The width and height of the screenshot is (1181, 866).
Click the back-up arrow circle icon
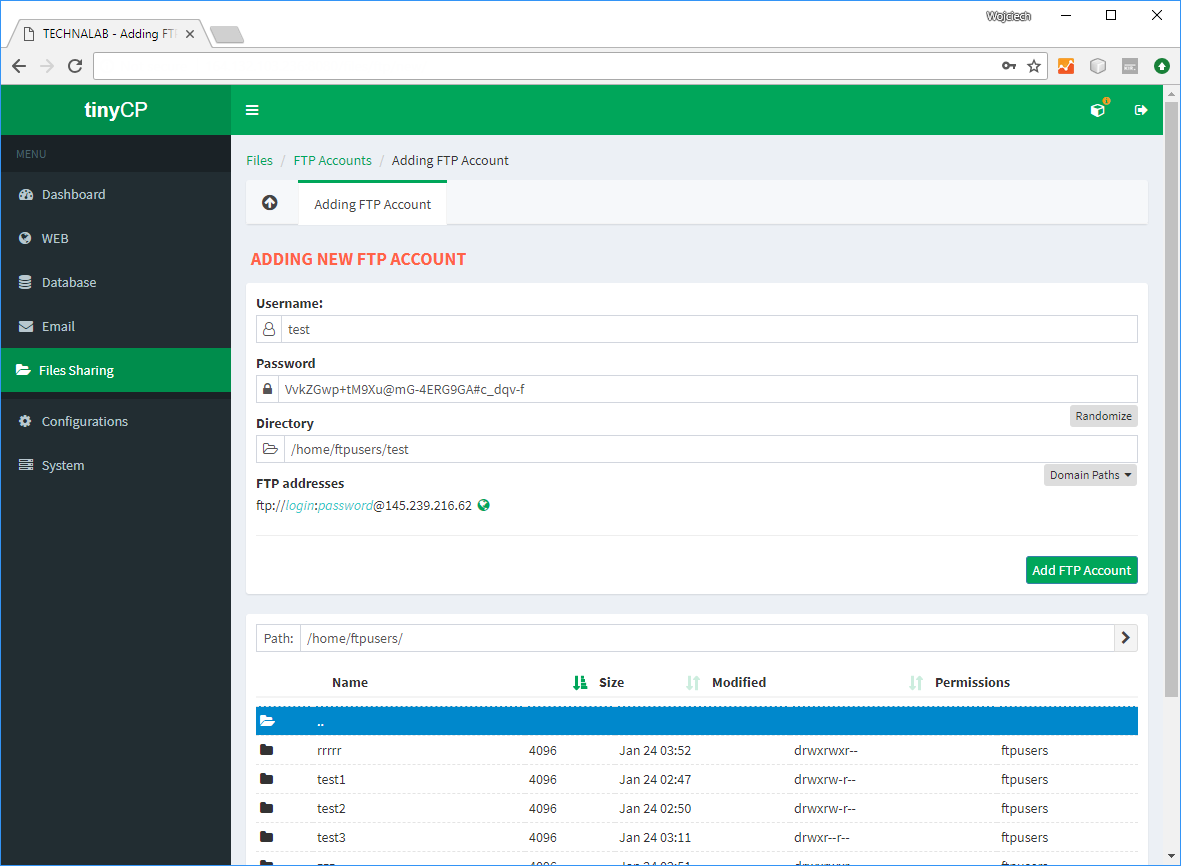click(270, 203)
